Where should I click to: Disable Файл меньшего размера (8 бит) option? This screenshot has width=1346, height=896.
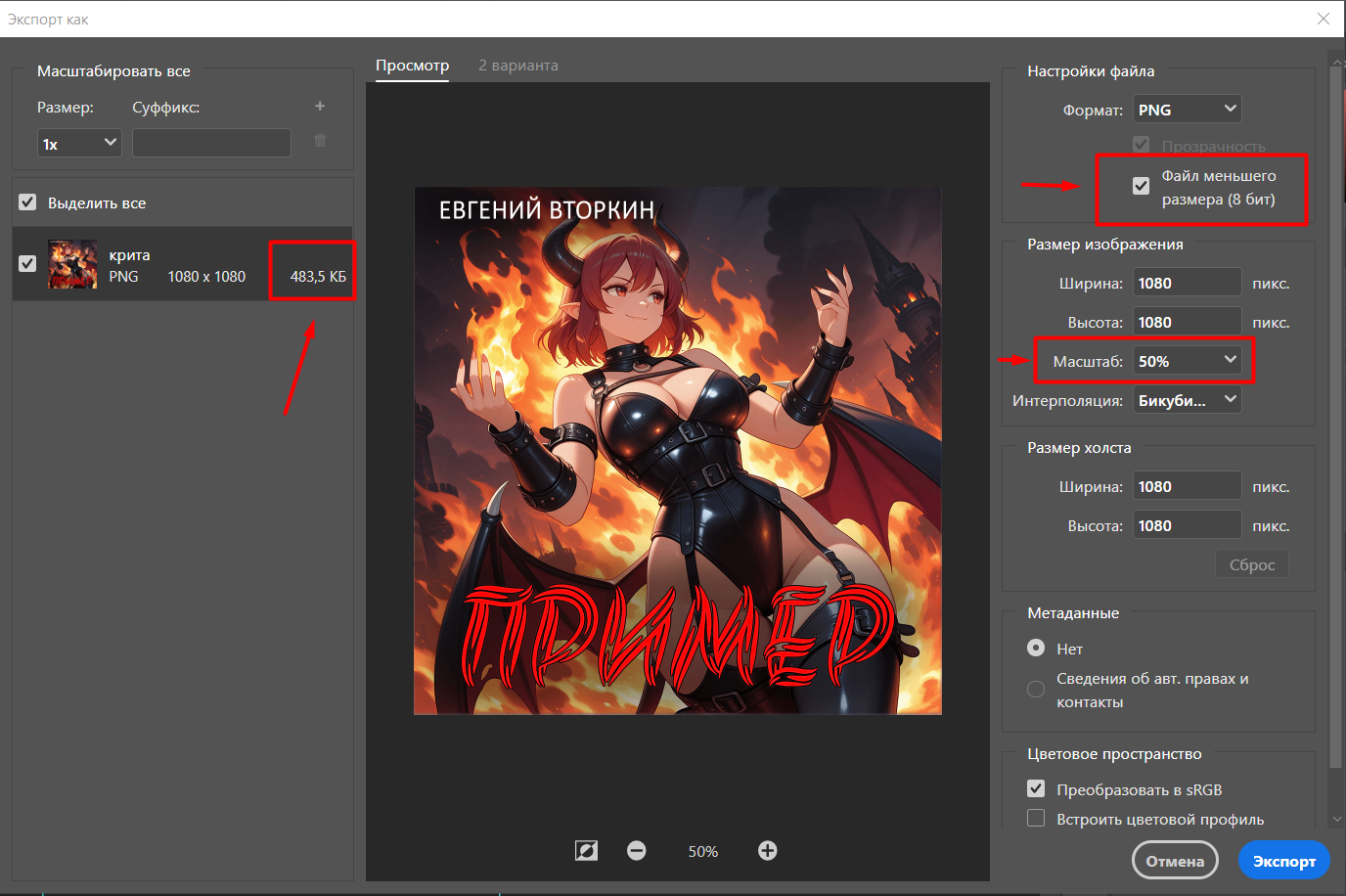click(x=1141, y=186)
